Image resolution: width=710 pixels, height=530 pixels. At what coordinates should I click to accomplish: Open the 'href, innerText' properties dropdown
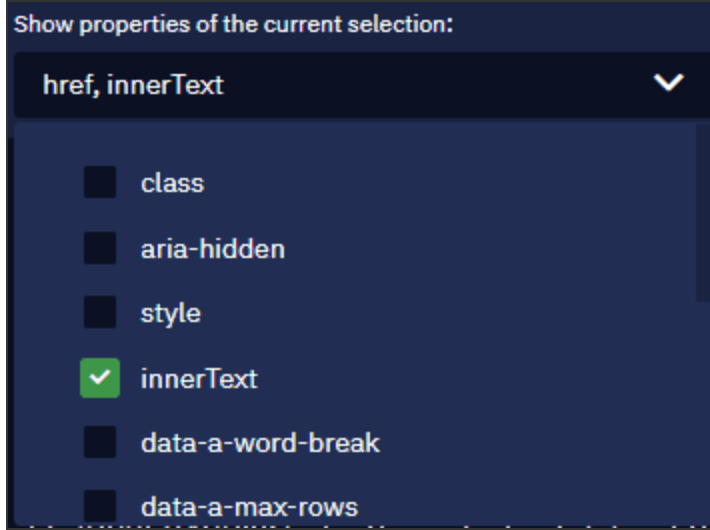[362, 85]
